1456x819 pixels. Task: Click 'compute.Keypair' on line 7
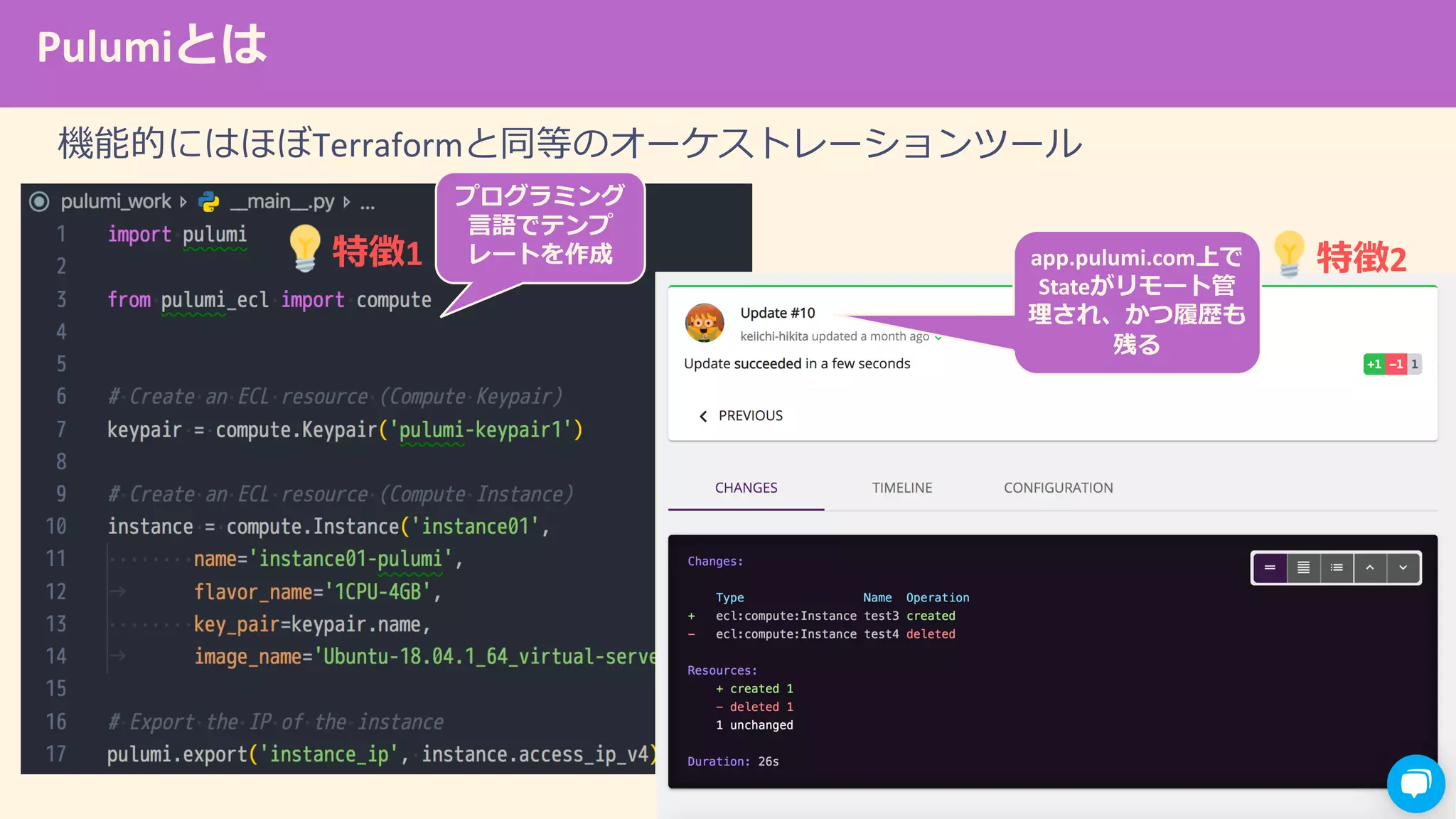tap(296, 429)
